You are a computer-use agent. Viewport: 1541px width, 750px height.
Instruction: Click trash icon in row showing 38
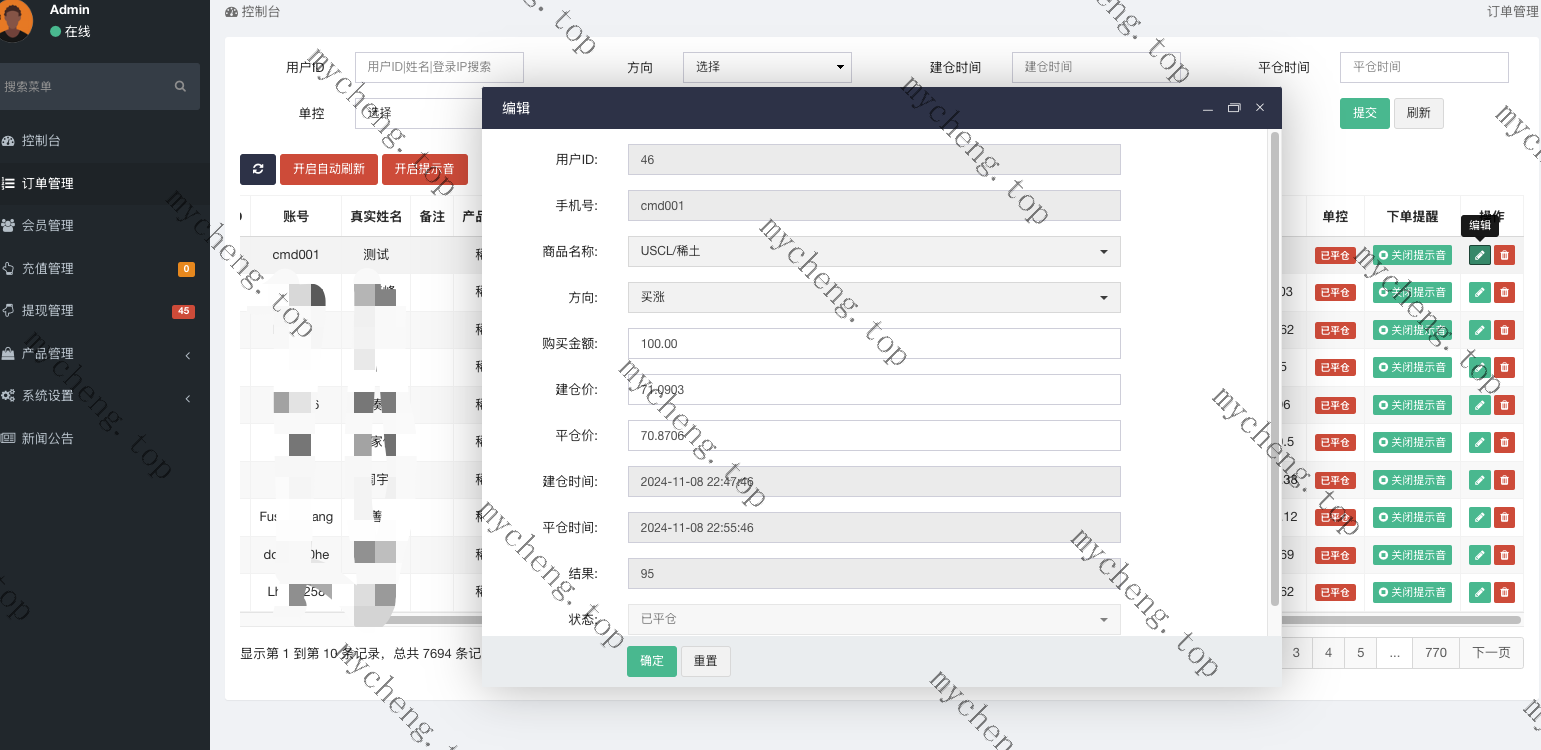(1504, 480)
